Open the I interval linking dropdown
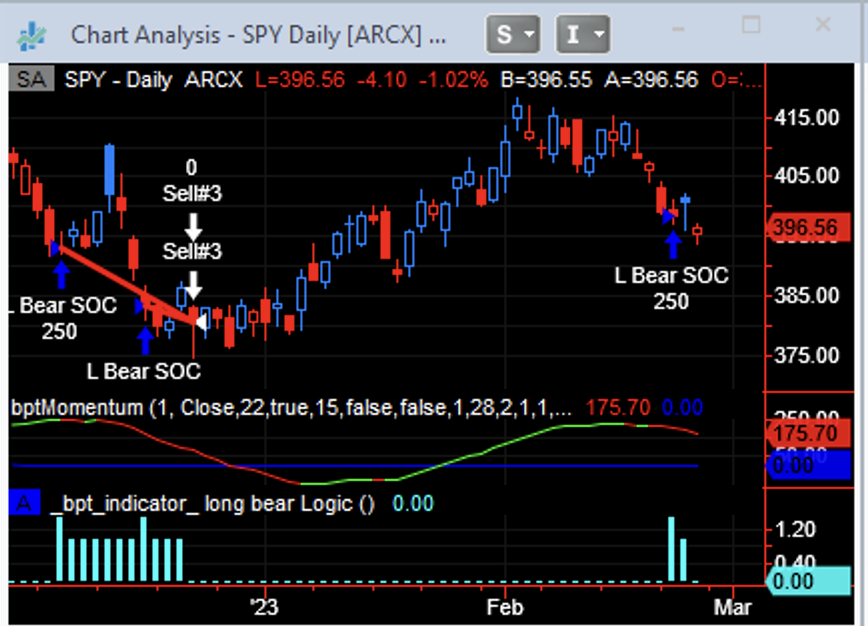 click(583, 35)
